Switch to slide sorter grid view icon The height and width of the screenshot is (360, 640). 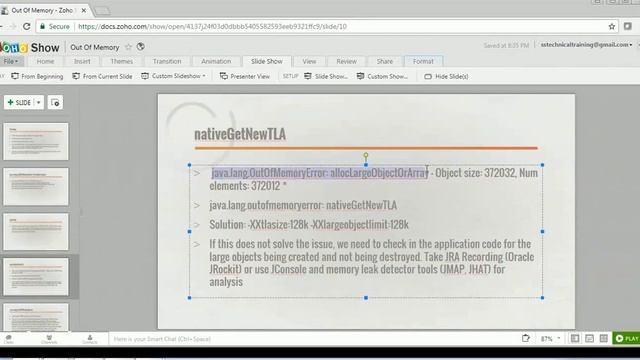[x=604, y=338]
